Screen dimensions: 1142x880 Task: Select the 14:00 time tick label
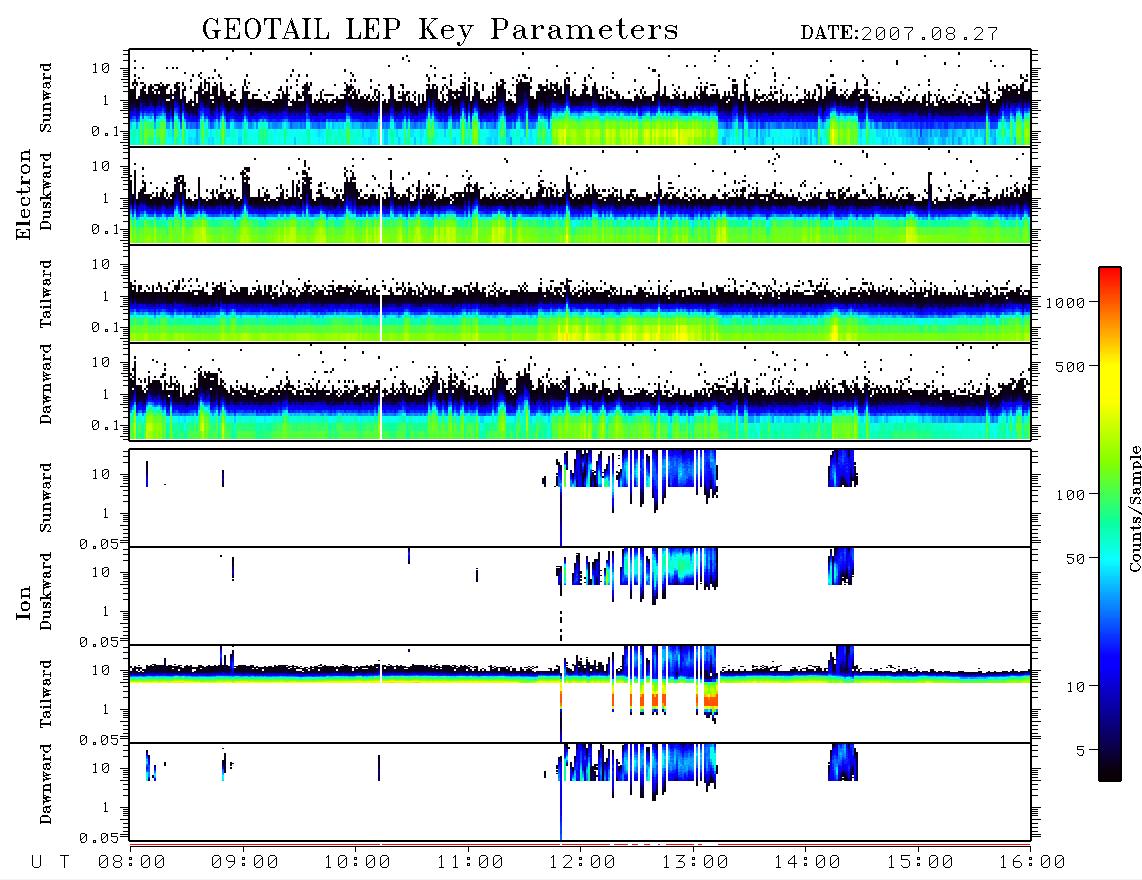point(807,863)
